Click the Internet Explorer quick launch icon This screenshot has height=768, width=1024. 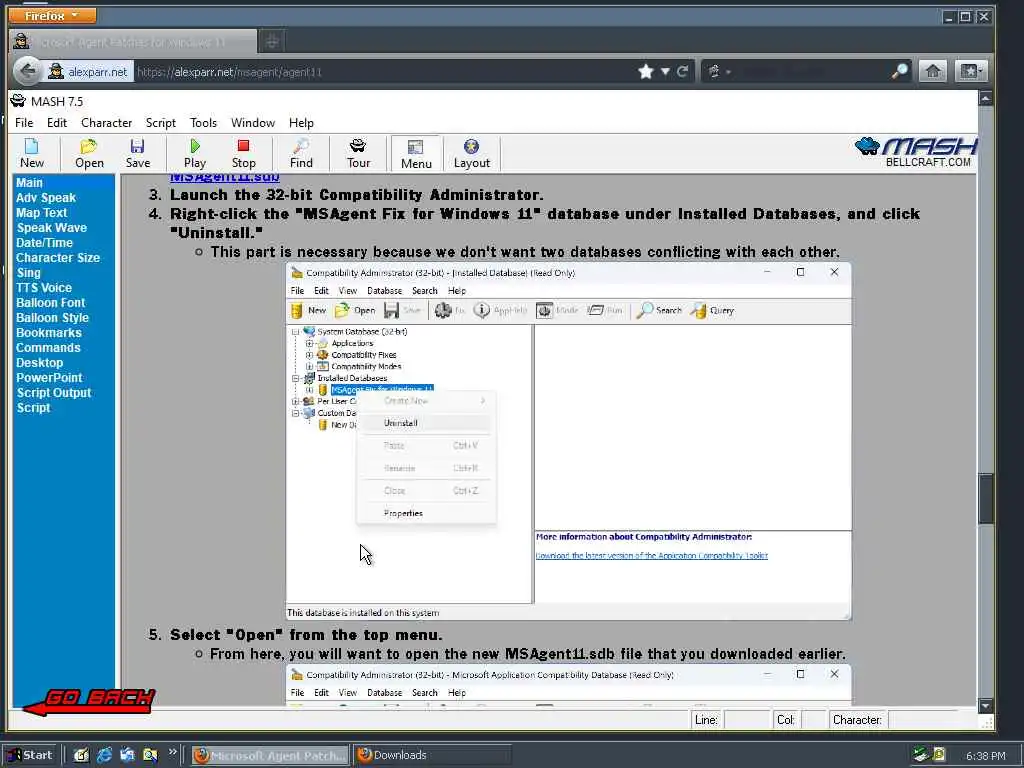(104, 755)
